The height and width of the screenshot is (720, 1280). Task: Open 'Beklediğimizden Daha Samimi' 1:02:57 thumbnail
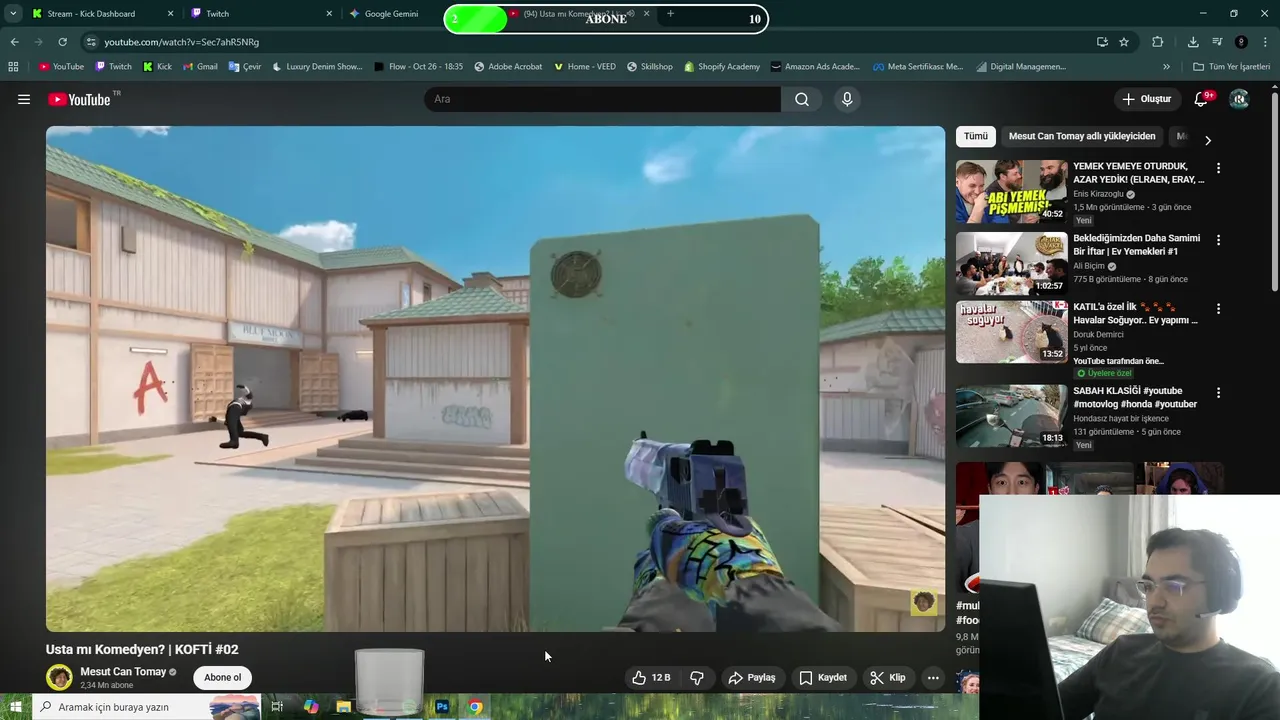(x=1011, y=264)
